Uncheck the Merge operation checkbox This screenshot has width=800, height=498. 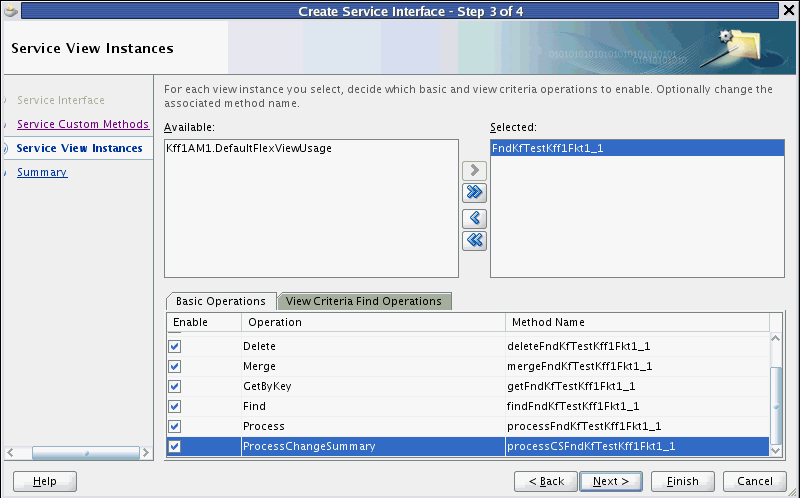pyautogui.click(x=174, y=366)
